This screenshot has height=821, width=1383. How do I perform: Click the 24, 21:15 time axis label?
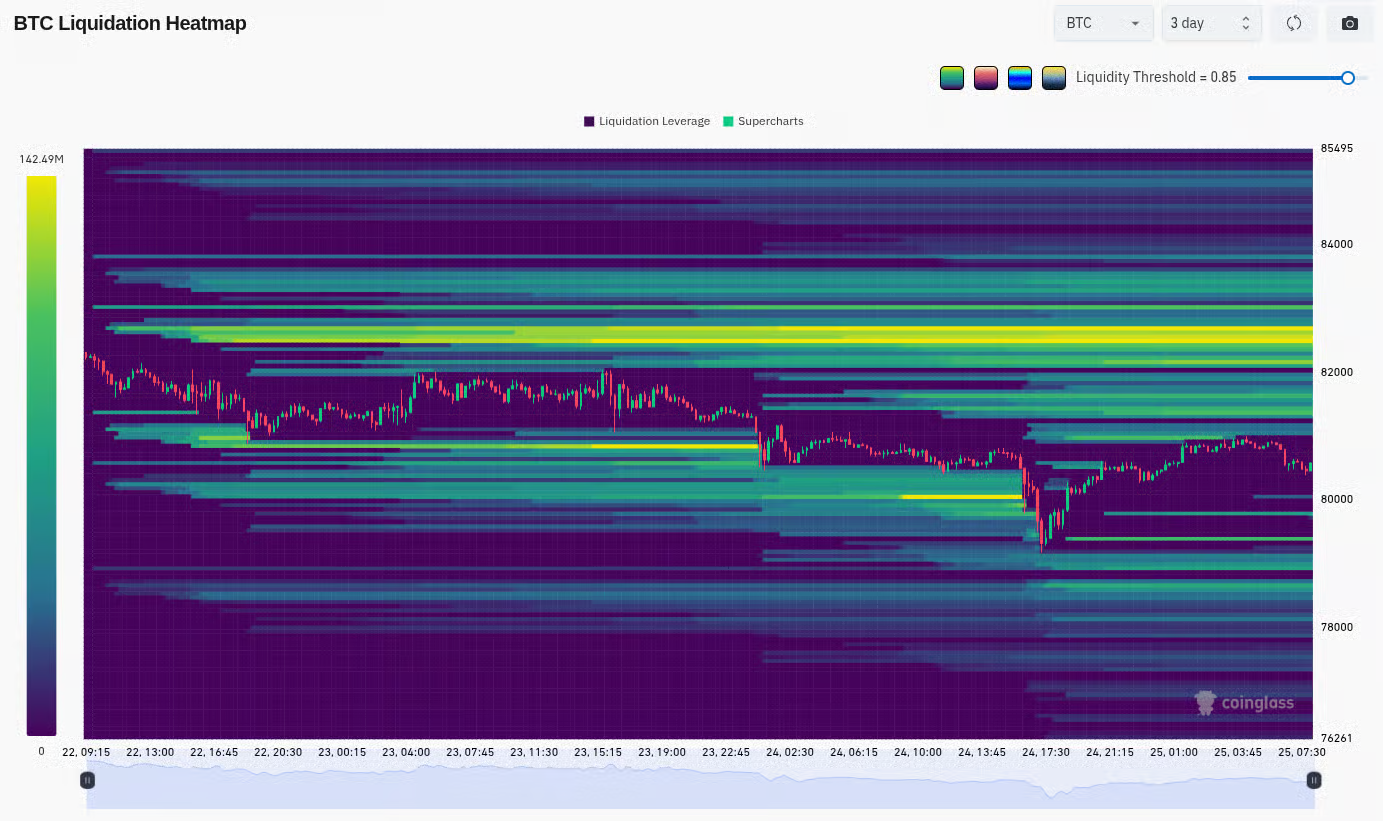pos(1110,752)
